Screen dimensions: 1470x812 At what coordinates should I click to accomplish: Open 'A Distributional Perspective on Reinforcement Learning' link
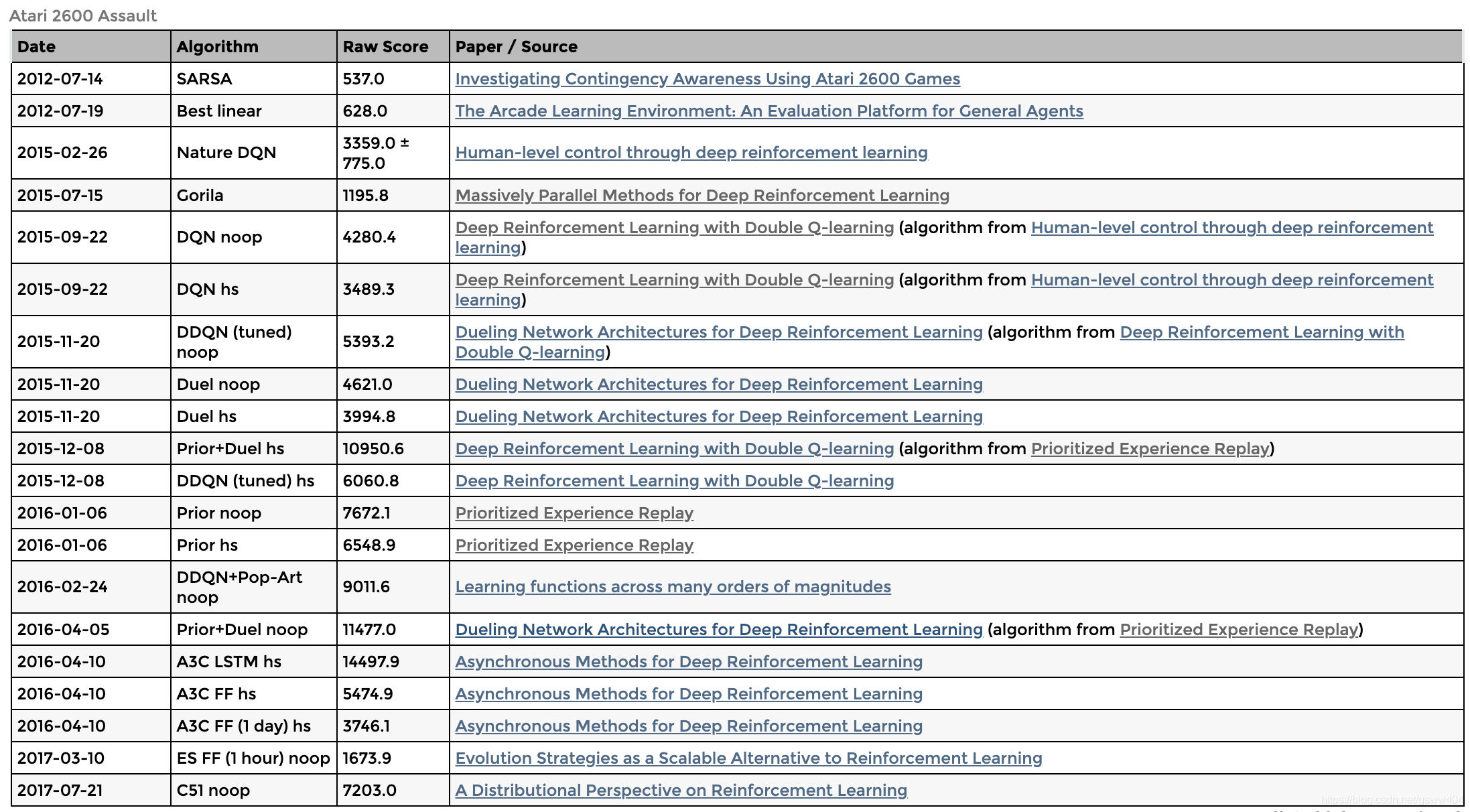click(681, 791)
